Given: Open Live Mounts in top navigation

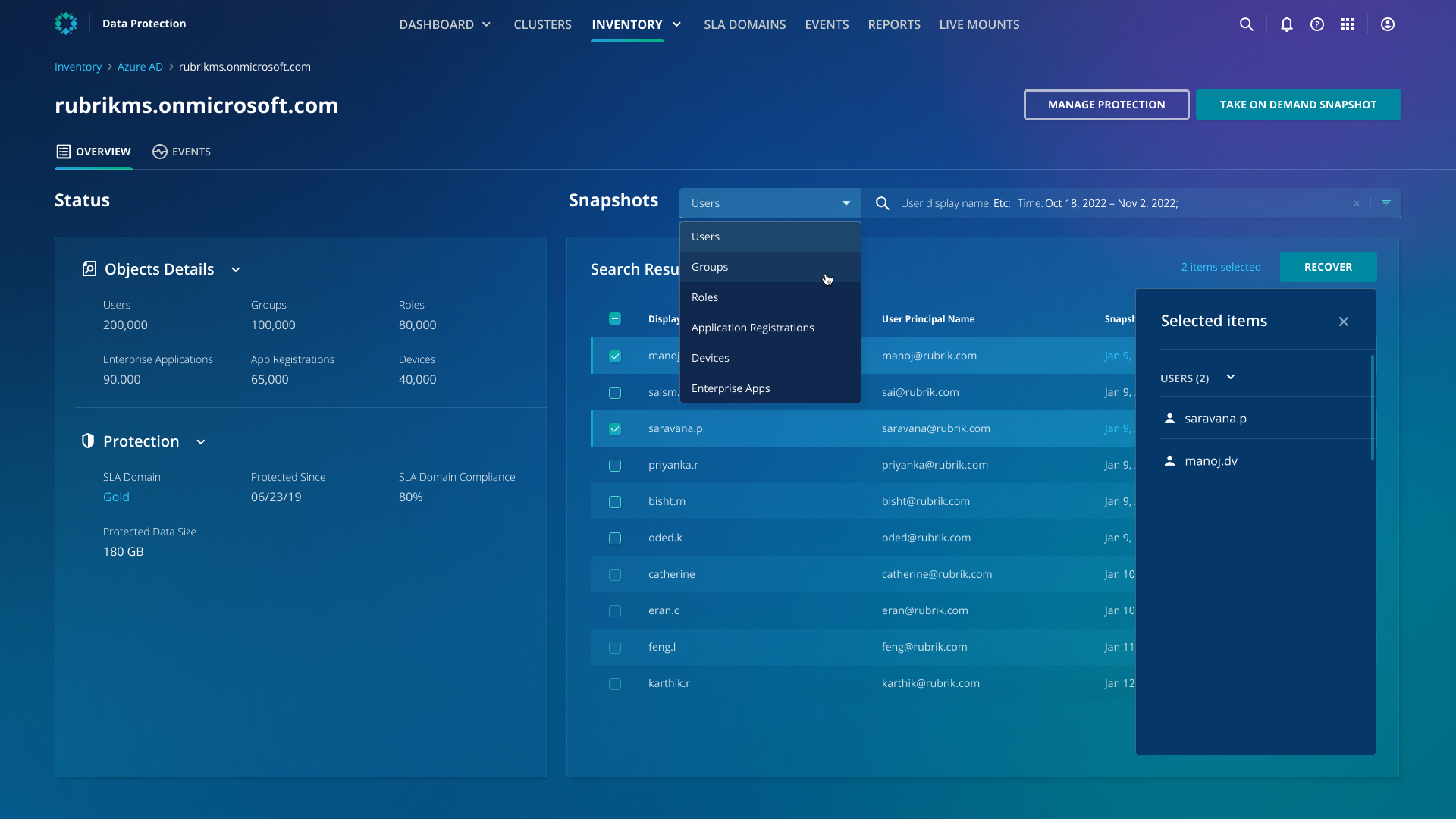Looking at the screenshot, I should pyautogui.click(x=979, y=24).
